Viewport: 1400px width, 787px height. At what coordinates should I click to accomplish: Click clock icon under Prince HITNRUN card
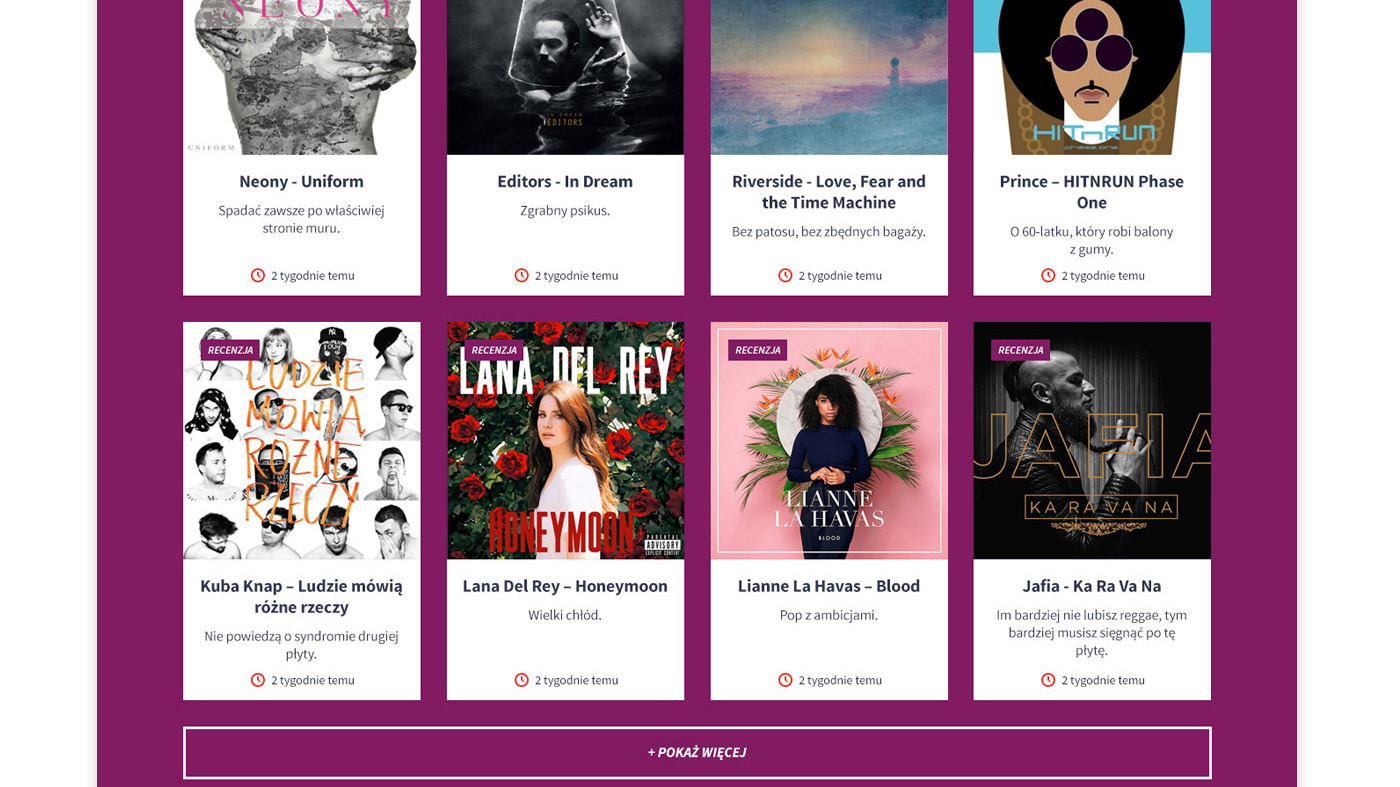[1048, 275]
